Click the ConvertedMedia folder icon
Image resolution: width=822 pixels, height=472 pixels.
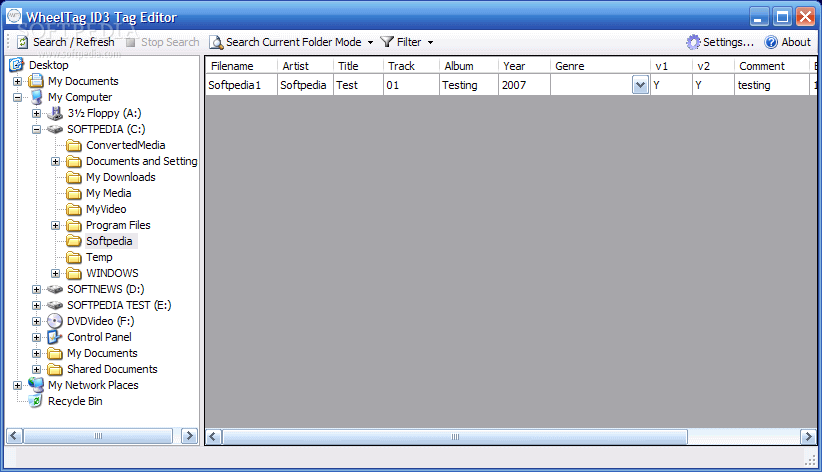[74, 145]
